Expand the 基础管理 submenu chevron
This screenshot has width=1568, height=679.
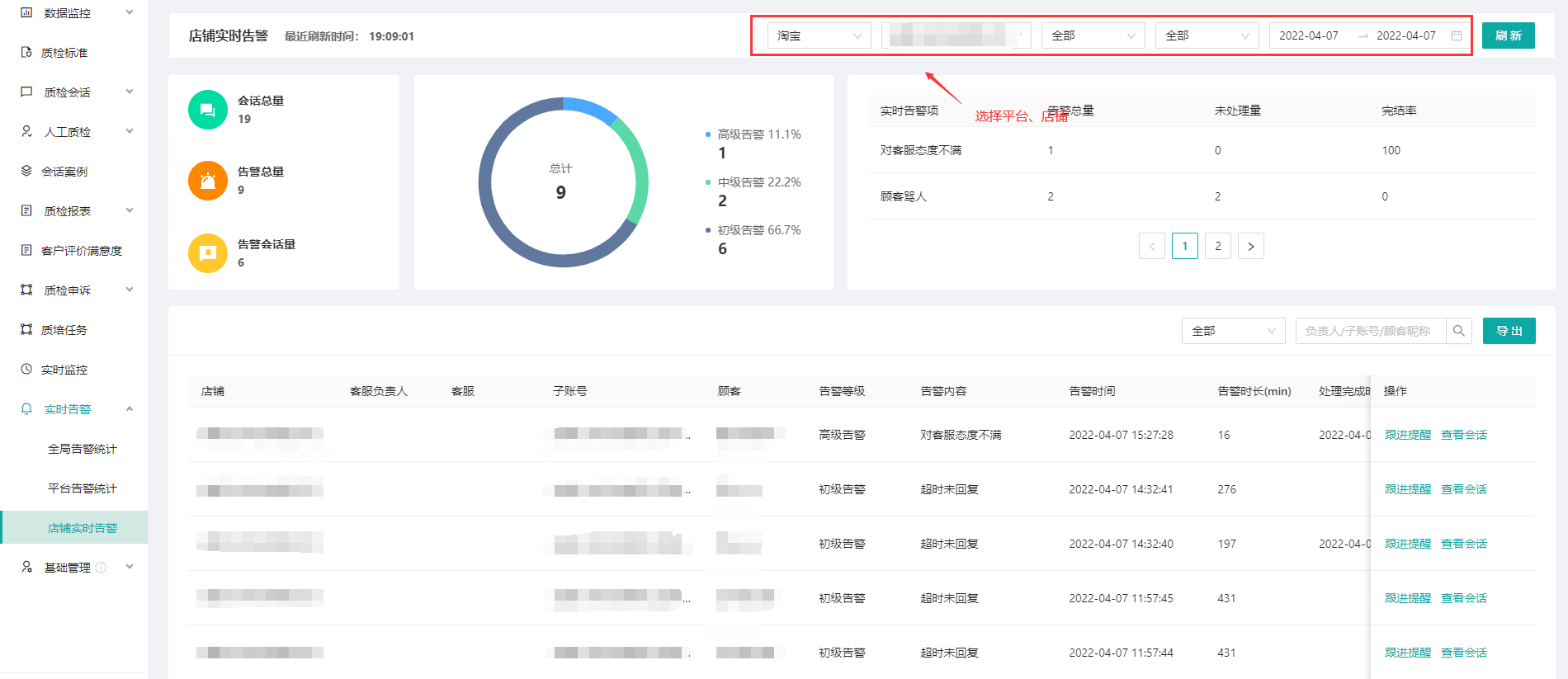tap(130, 567)
